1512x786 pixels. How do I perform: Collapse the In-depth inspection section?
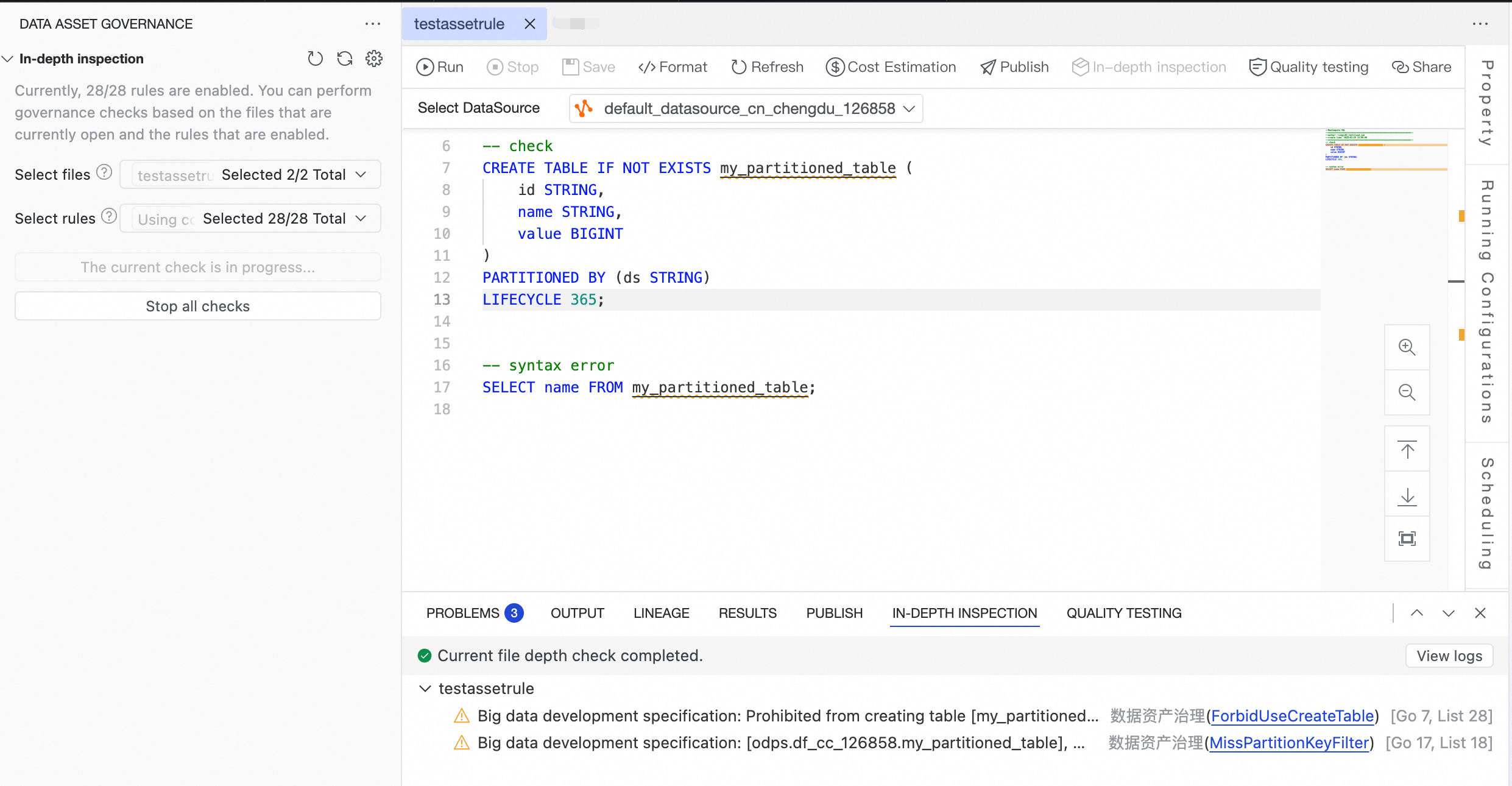(8, 59)
